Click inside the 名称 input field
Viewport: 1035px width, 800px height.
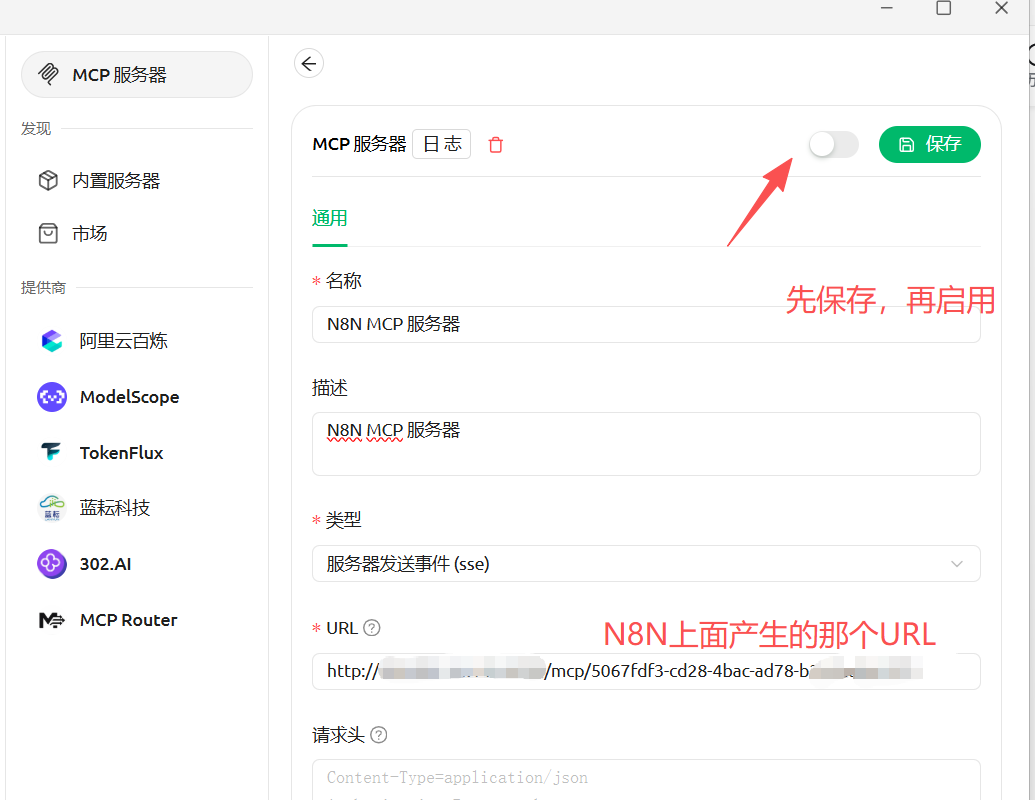point(646,324)
